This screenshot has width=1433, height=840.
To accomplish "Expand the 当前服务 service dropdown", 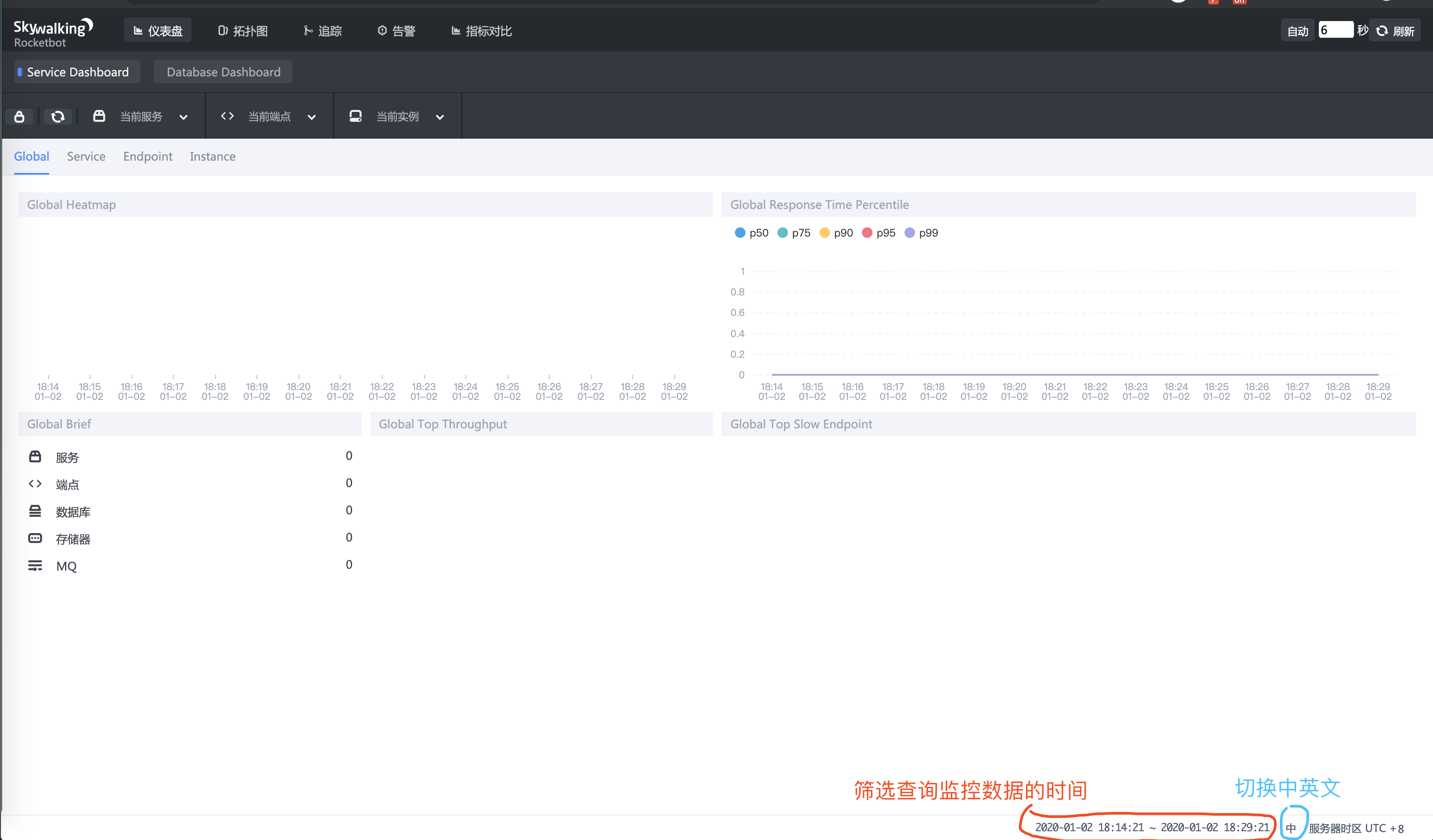I will pyautogui.click(x=183, y=116).
